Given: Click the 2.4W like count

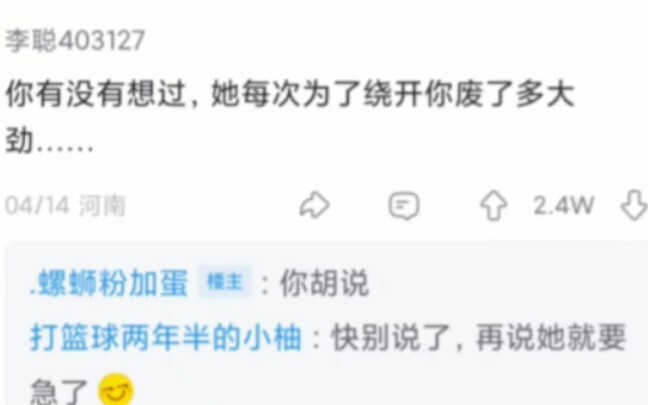Looking at the screenshot, I should click(563, 205).
